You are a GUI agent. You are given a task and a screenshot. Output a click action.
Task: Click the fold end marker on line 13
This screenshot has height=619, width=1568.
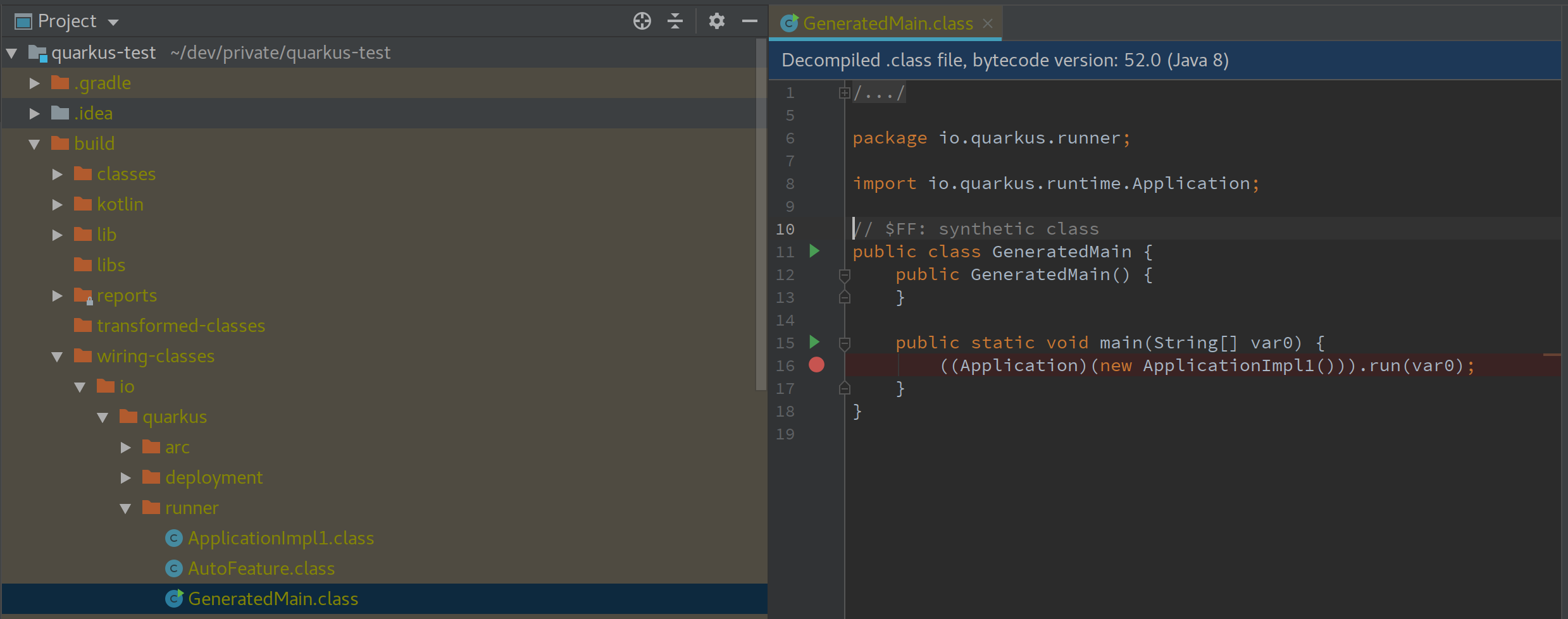844,297
